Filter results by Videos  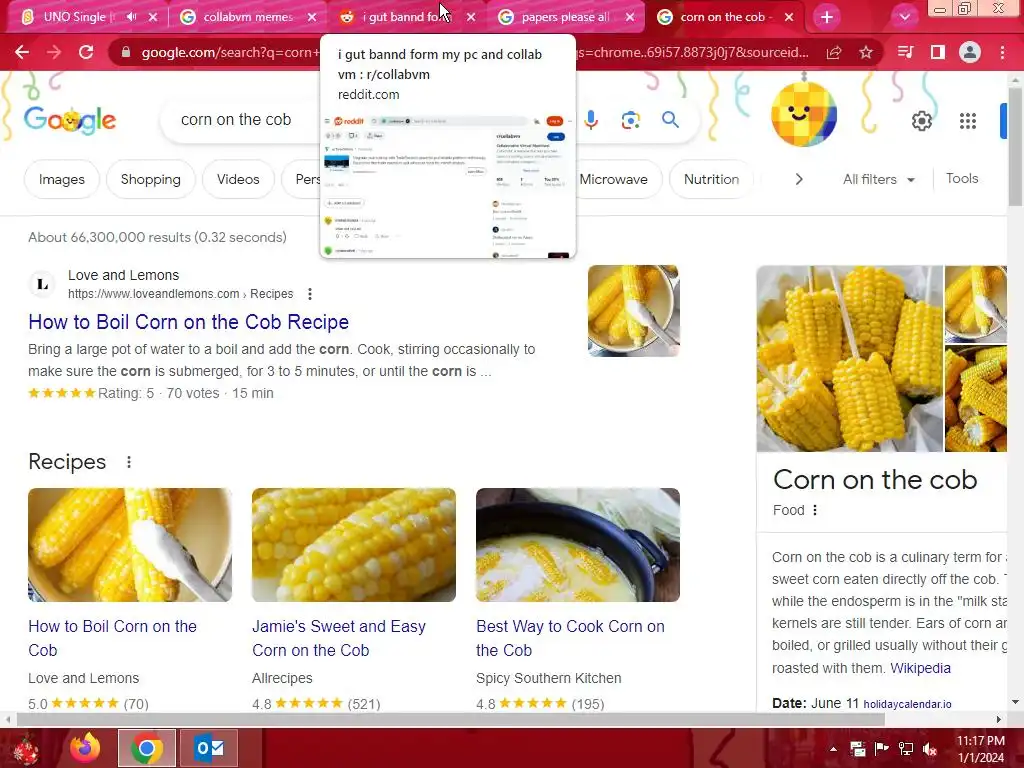pos(238,179)
